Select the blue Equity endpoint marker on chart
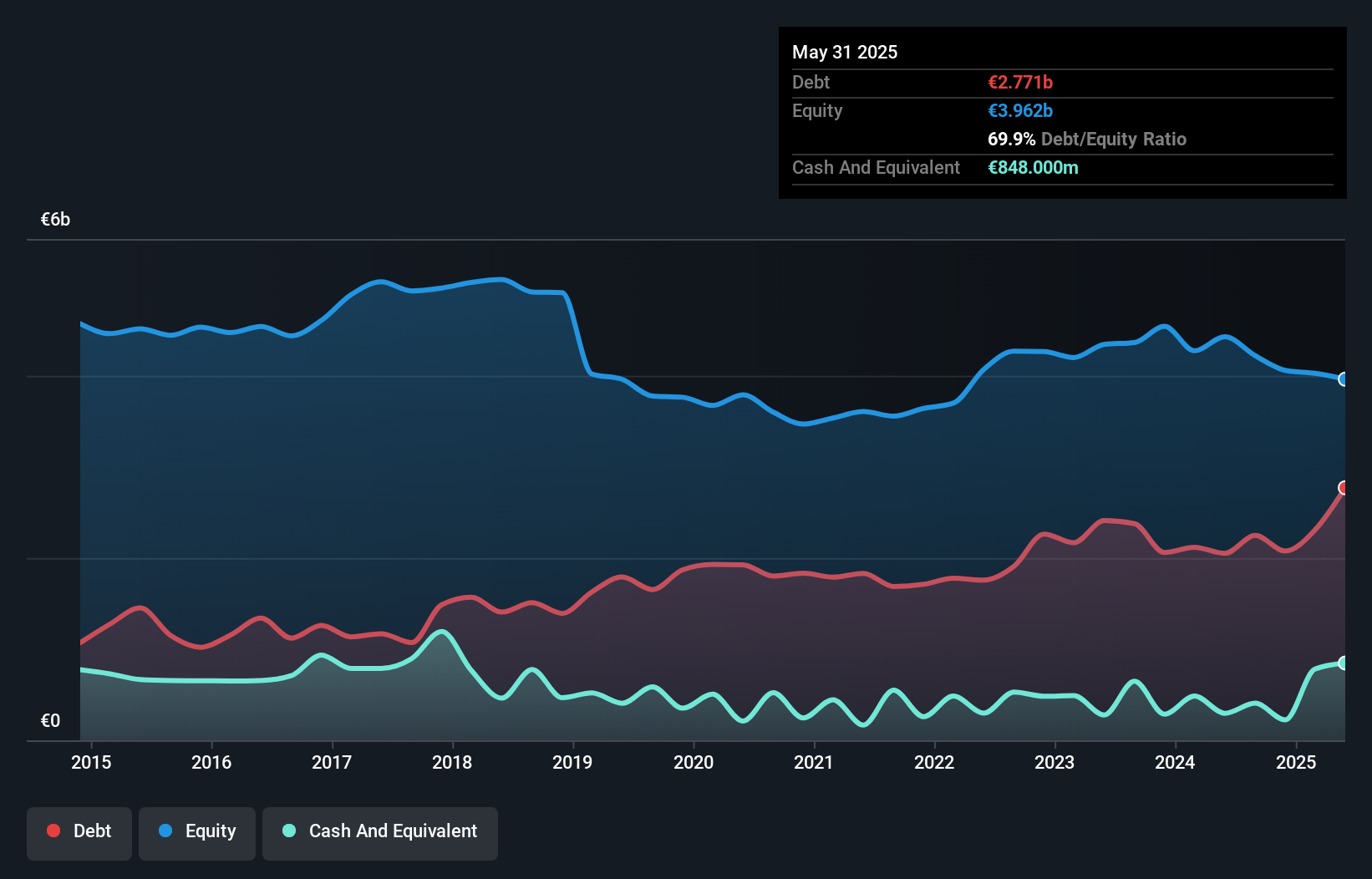 point(1344,379)
